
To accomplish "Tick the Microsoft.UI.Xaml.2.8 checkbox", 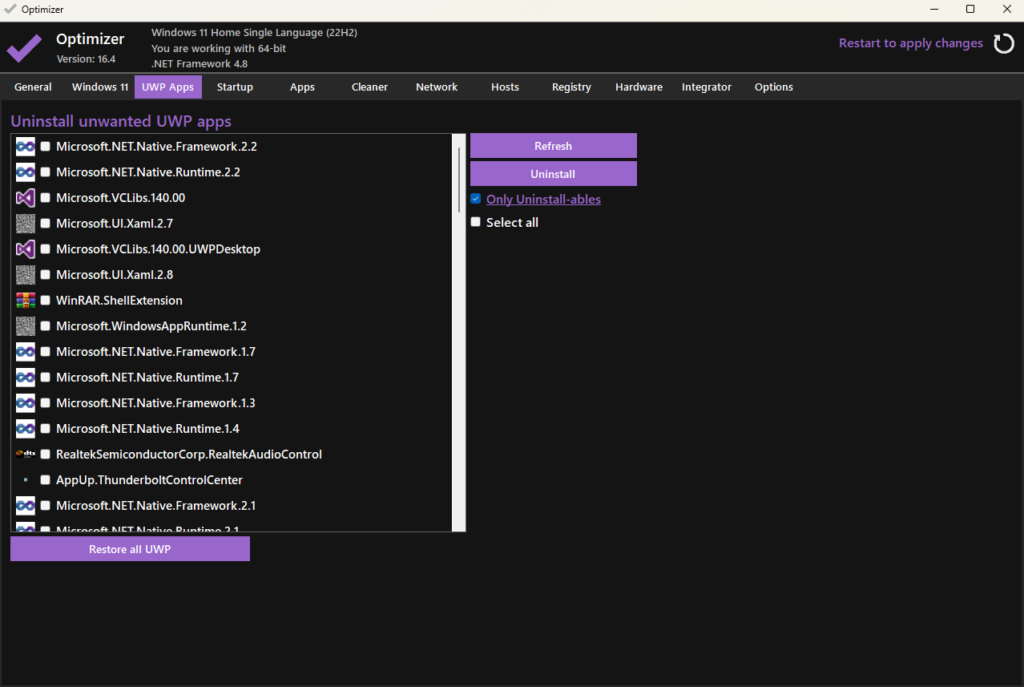I will (x=45, y=275).
